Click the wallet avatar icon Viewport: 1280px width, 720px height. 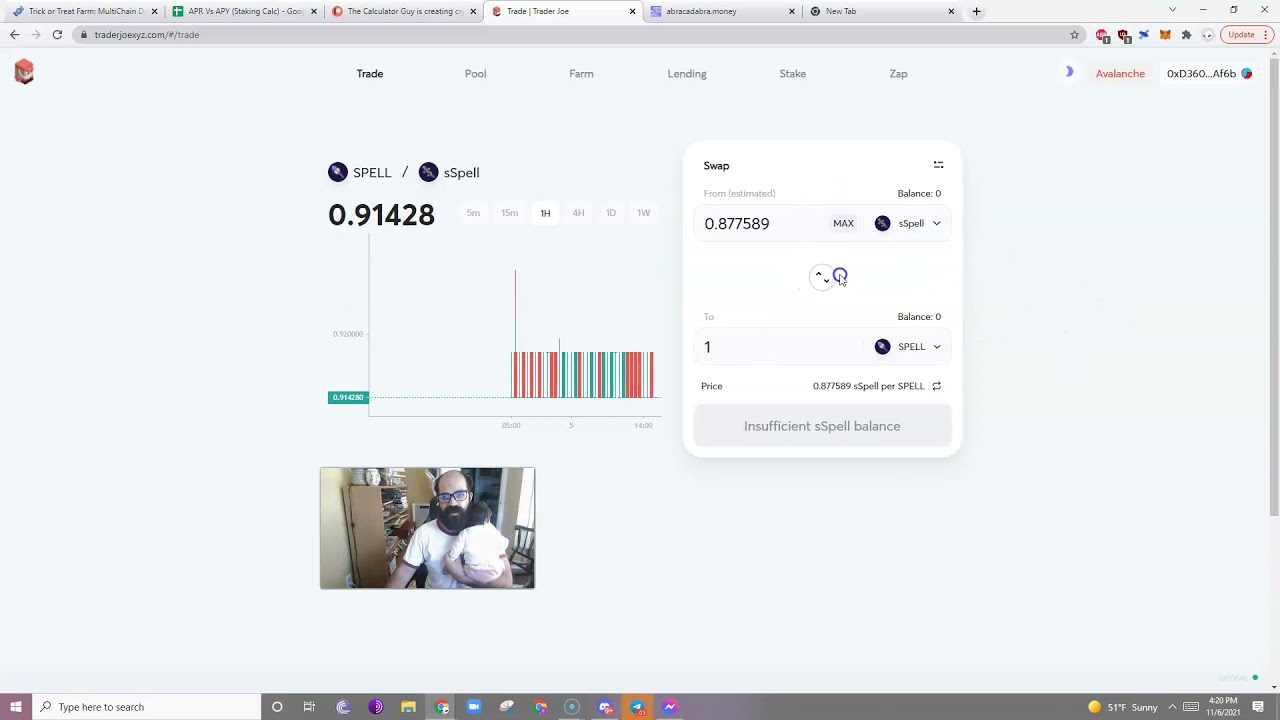point(1247,73)
